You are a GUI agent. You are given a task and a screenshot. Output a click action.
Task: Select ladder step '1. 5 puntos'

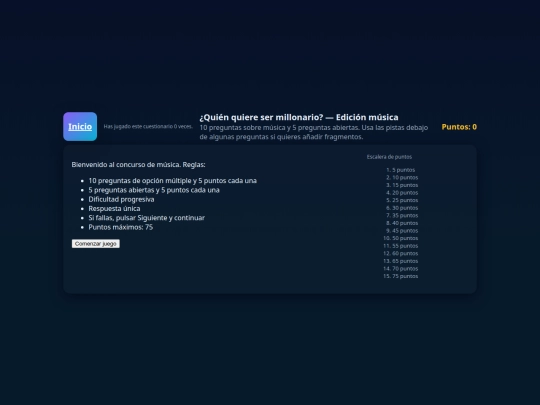point(401,170)
